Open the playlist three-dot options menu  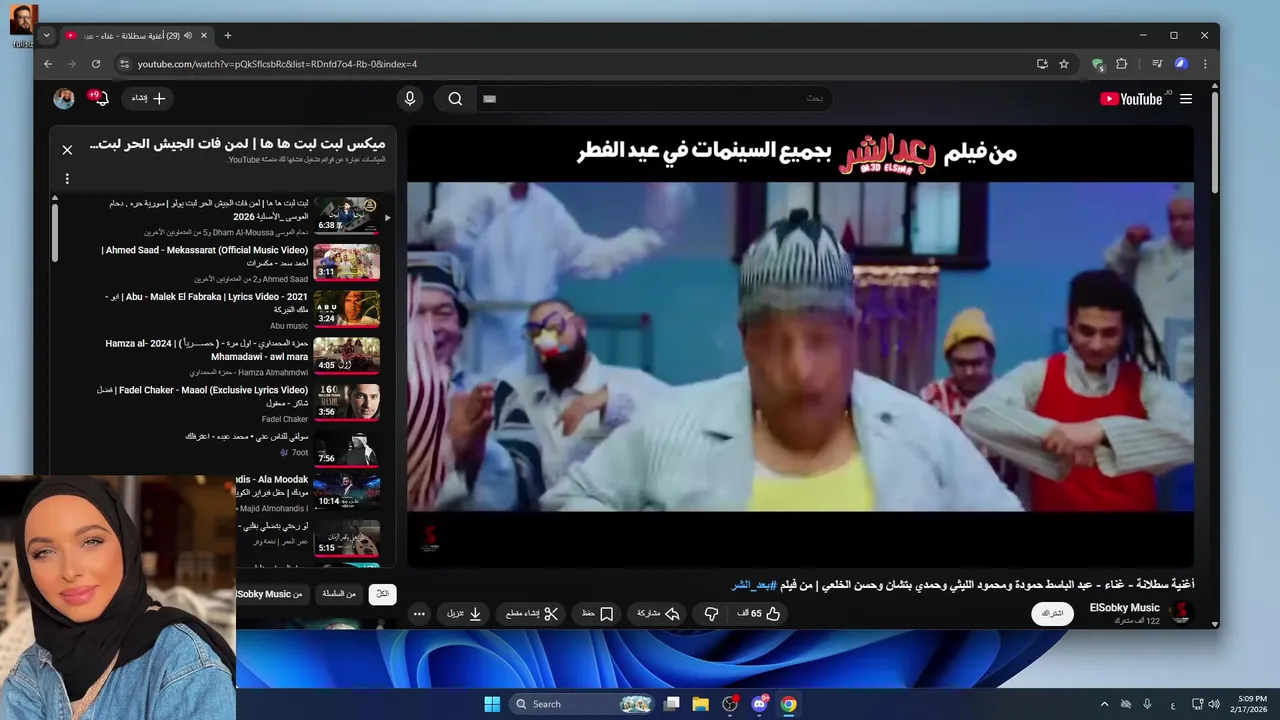coord(67,179)
